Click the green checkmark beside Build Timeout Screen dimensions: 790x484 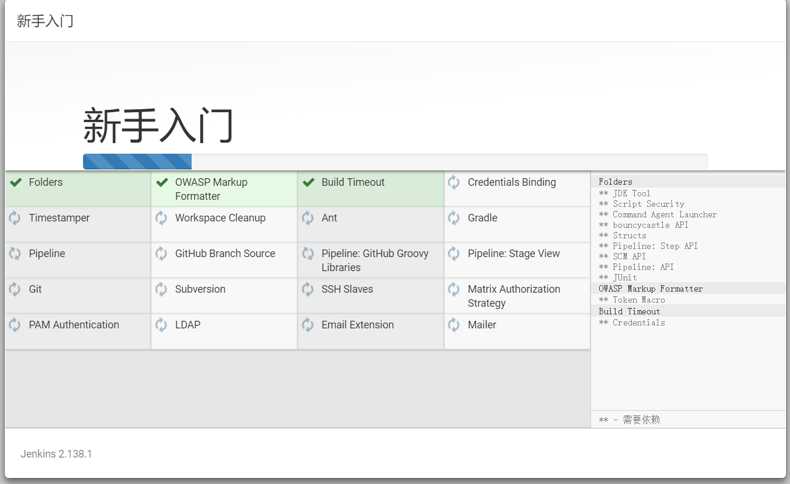308,182
